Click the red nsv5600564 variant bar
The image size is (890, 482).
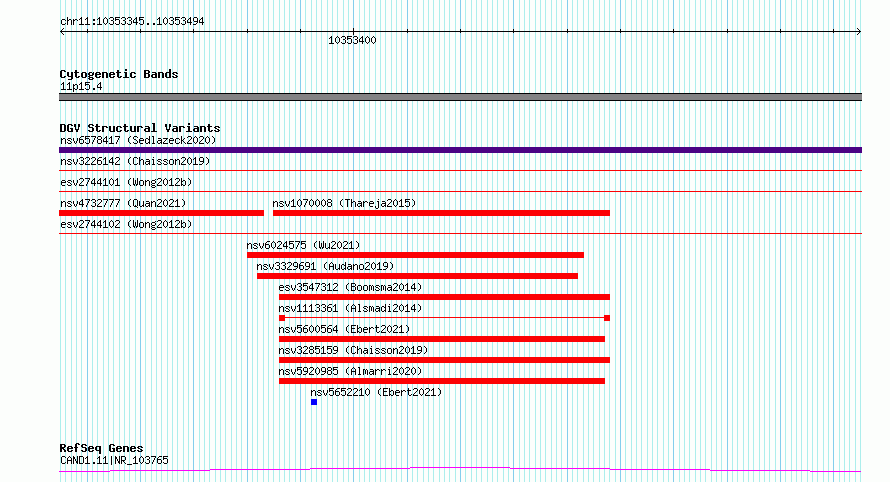[x=442, y=339]
